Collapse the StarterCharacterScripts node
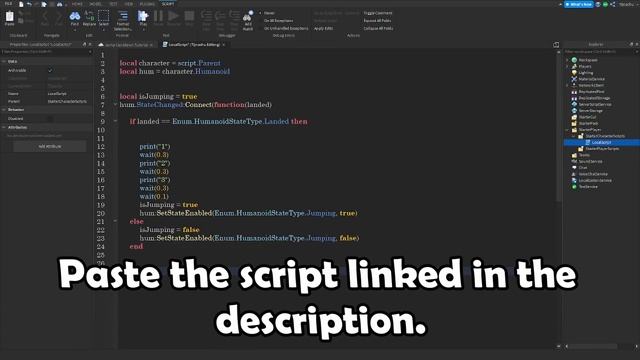640x360 pixels. pos(573,136)
